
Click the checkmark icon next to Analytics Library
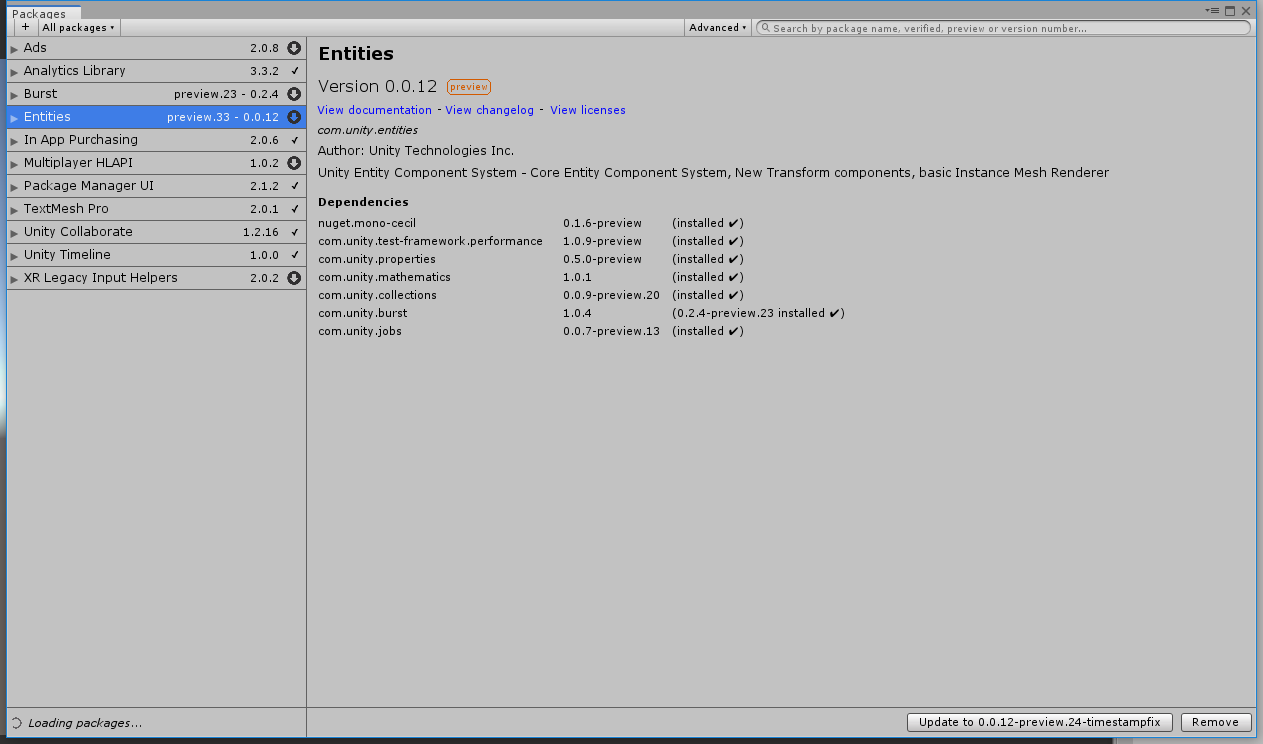tap(293, 70)
